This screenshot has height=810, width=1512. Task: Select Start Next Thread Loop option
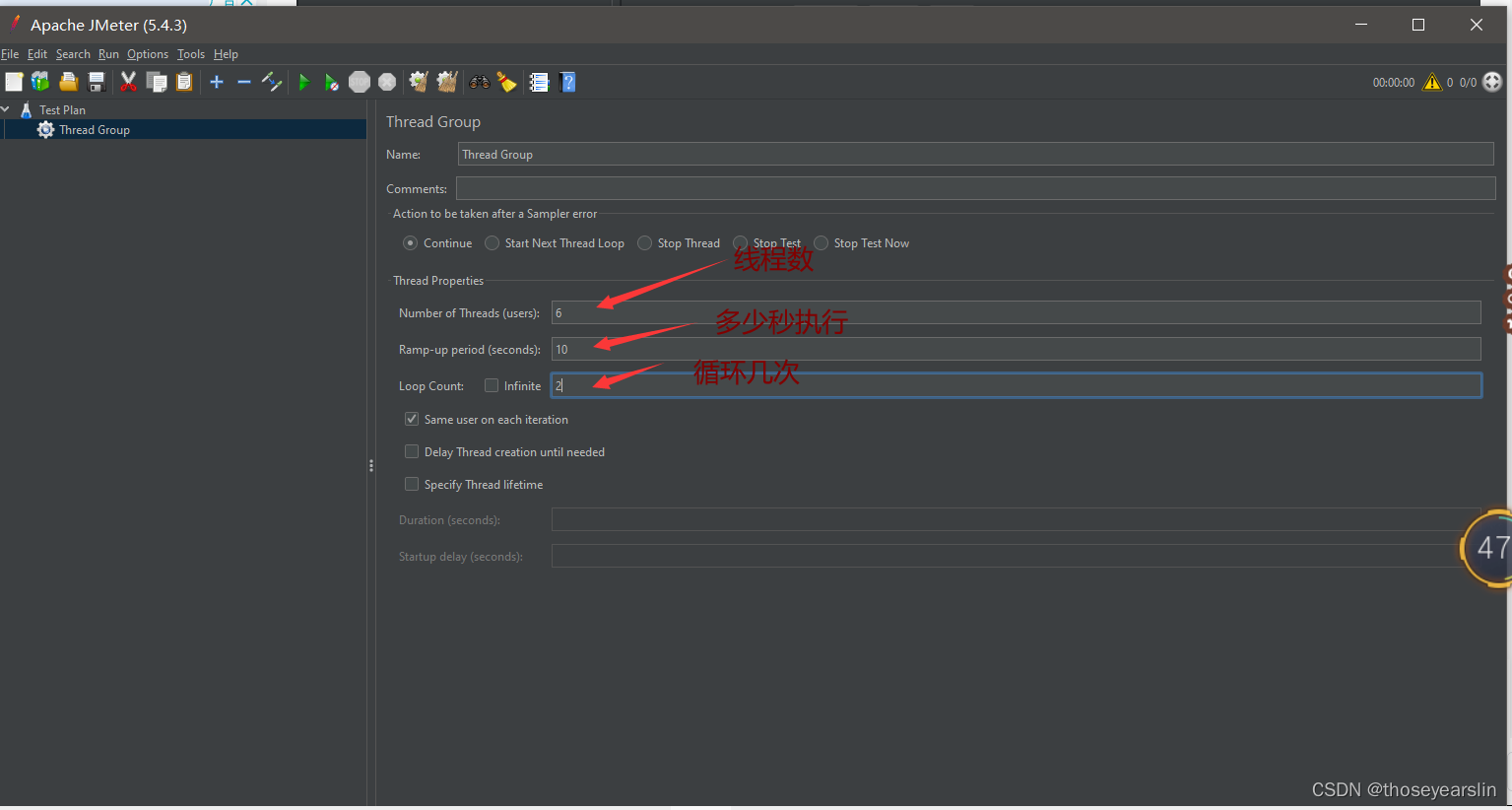point(492,242)
